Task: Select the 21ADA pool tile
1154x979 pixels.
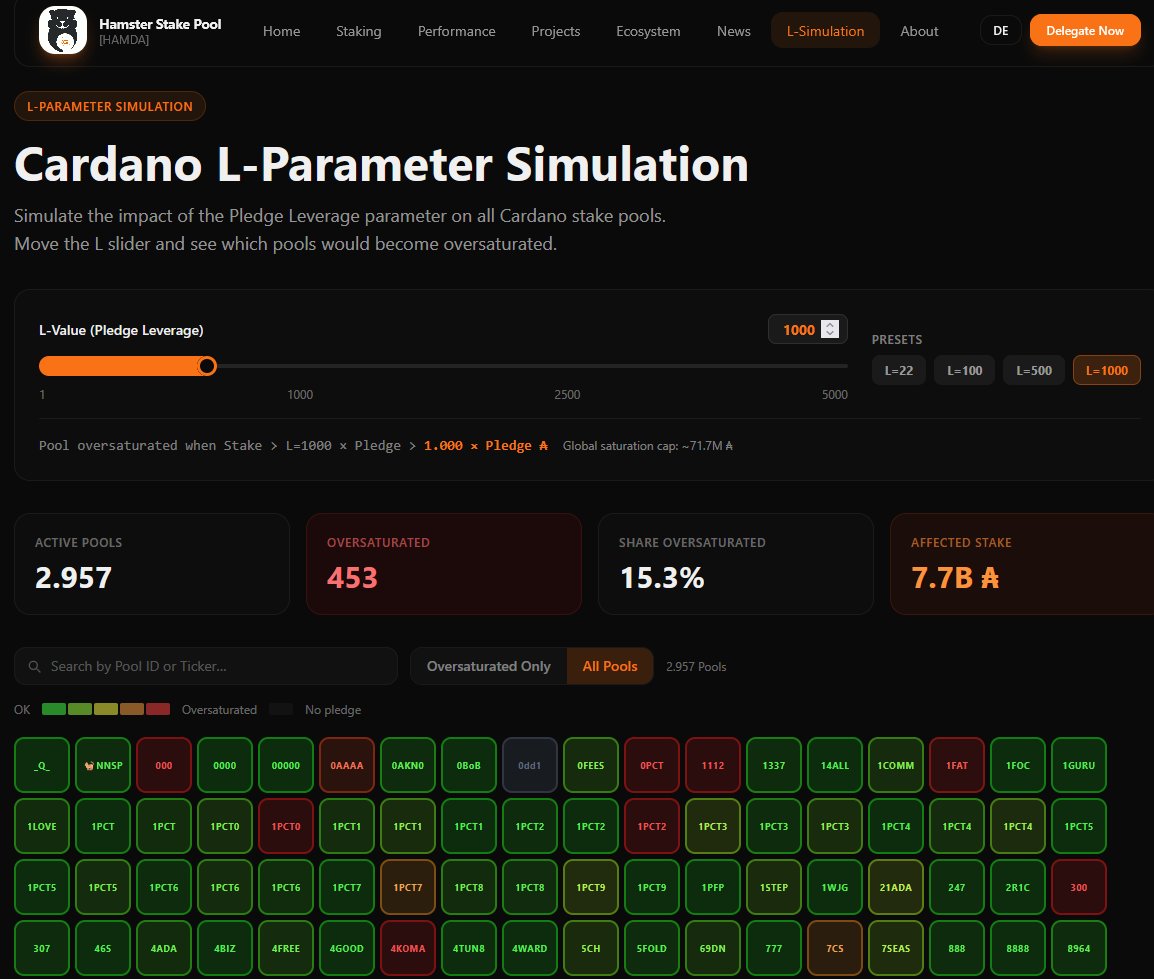Action: point(896,887)
